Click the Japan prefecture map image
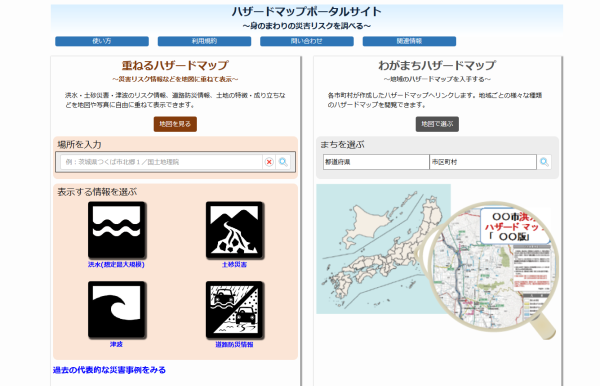 click(383, 249)
